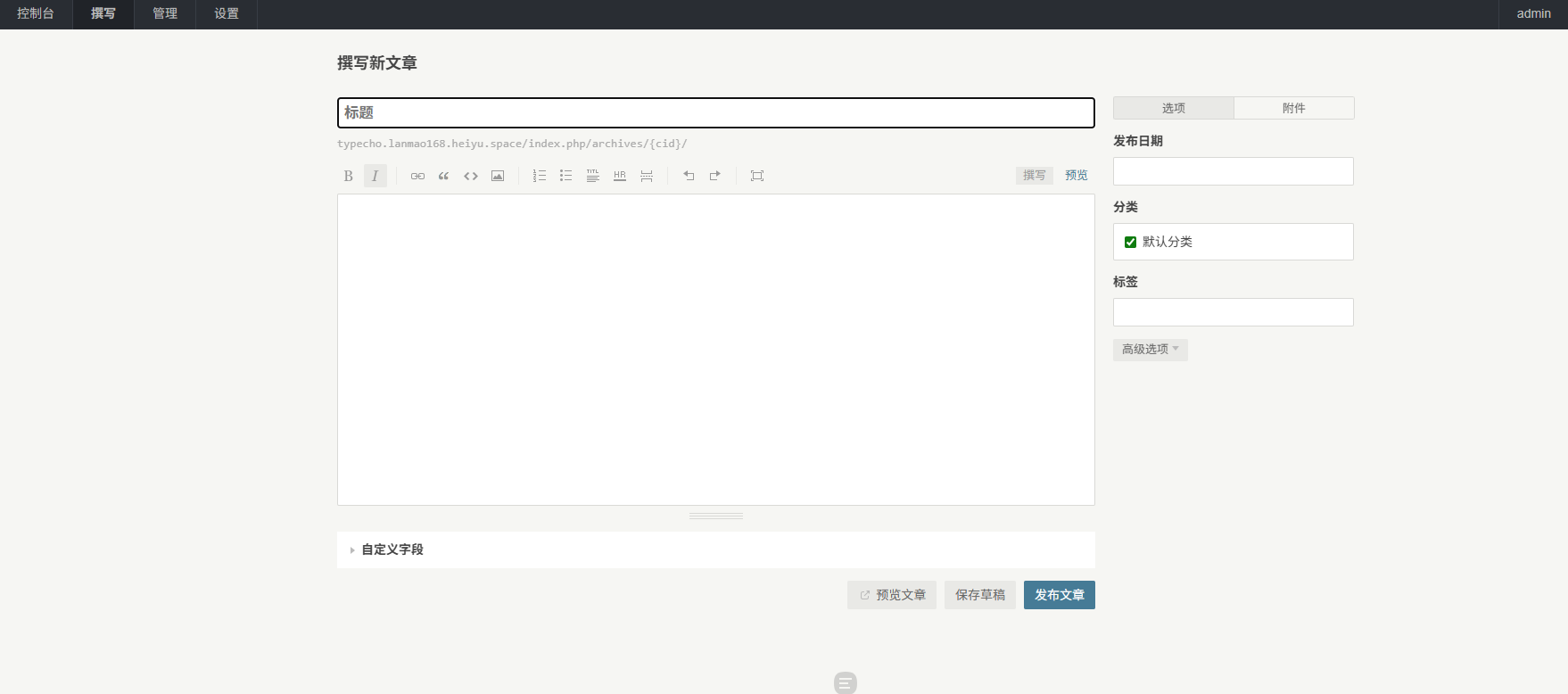Screen dimensions: 1568x694
Task: Insert code block using angle-brackets icon
Action: (471, 176)
